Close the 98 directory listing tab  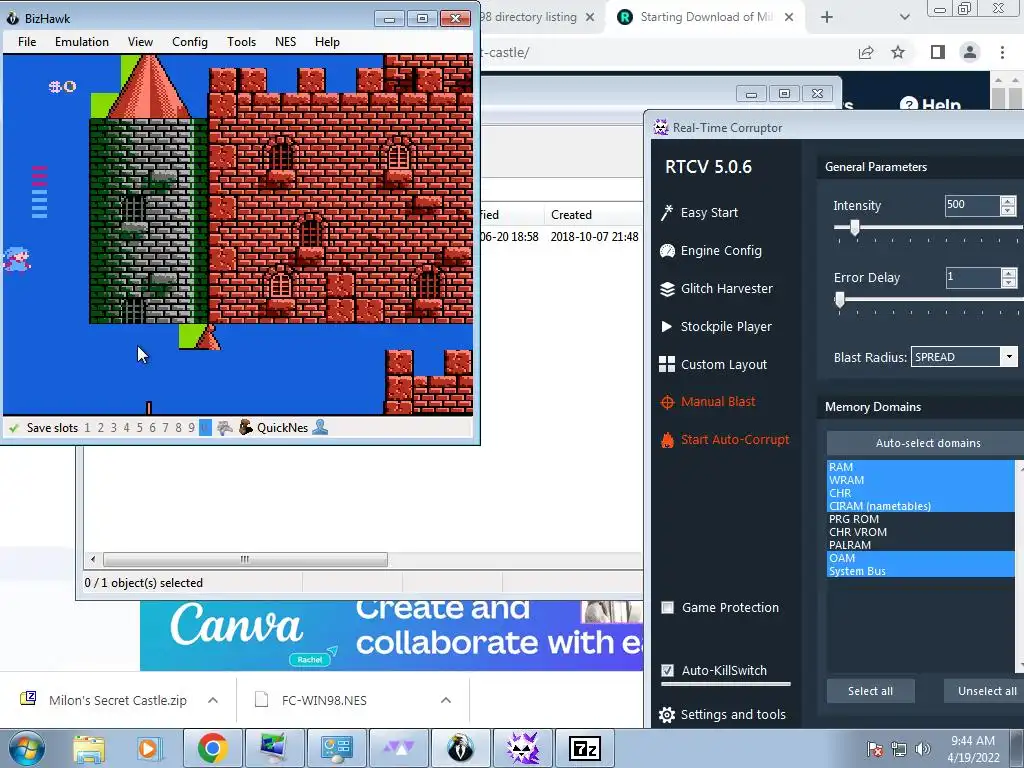pos(590,17)
